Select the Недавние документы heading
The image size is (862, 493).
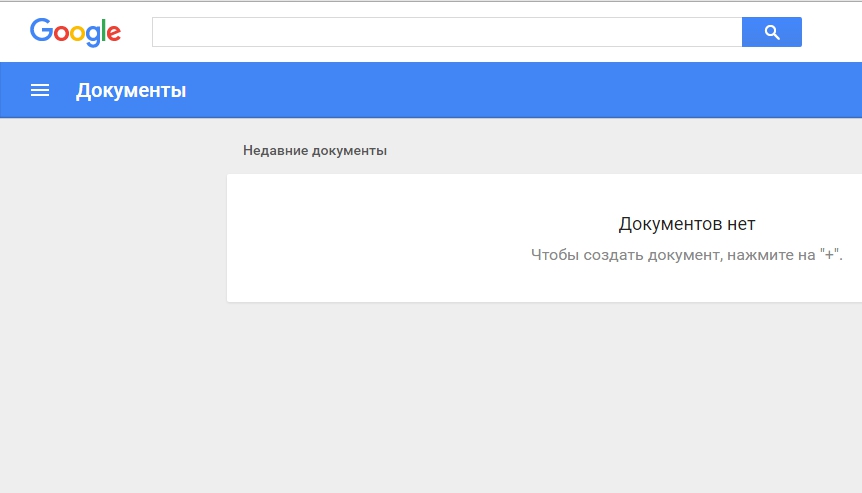(315, 151)
